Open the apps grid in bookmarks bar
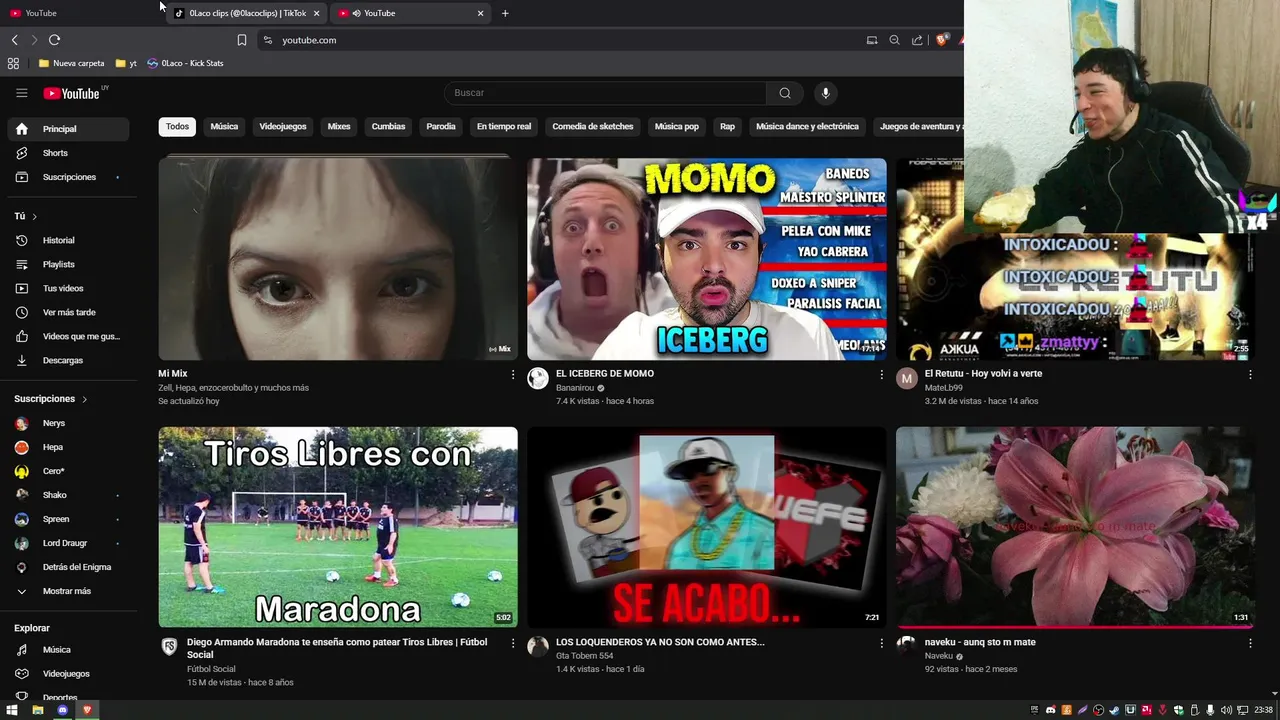 [13, 63]
